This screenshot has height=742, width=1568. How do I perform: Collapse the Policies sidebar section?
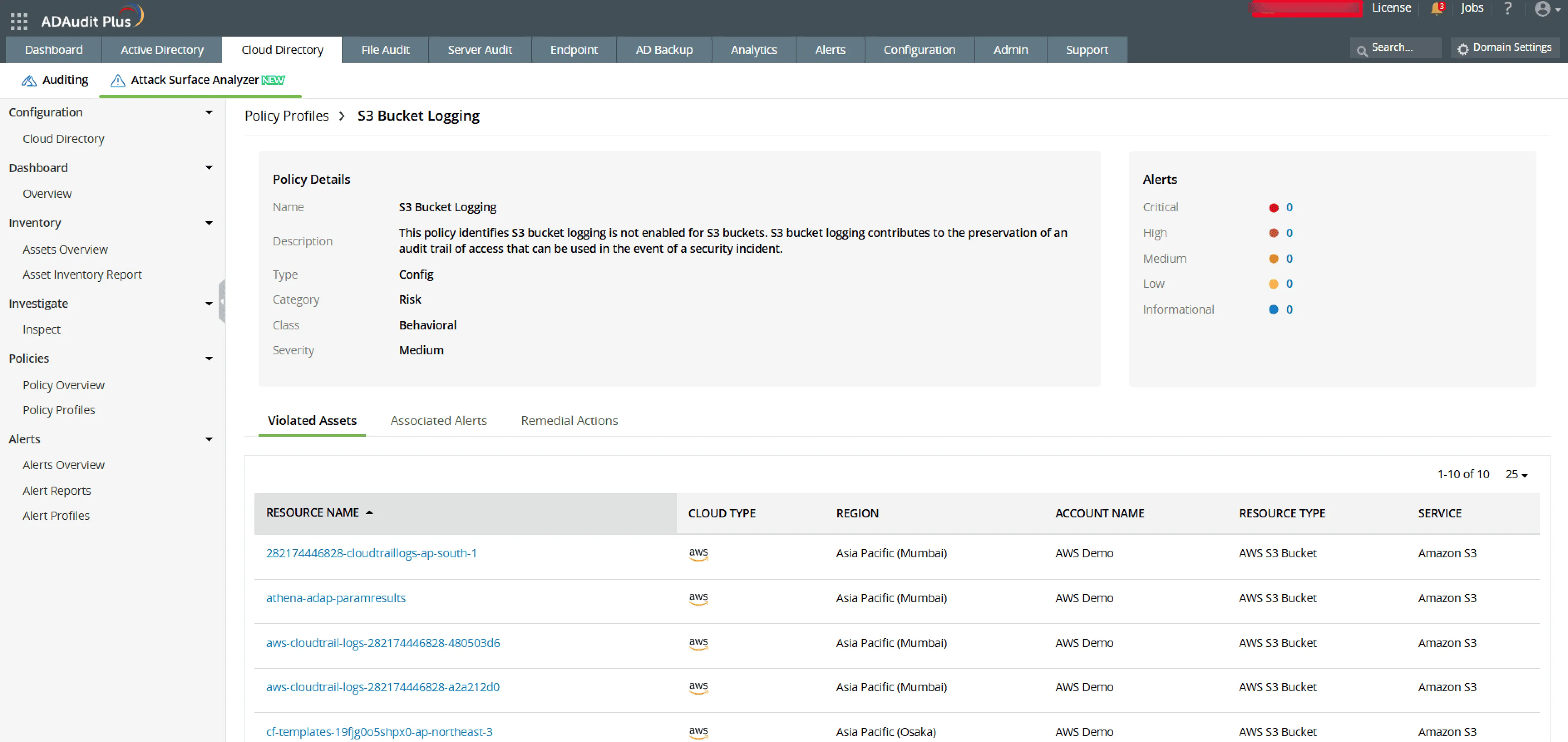209,358
